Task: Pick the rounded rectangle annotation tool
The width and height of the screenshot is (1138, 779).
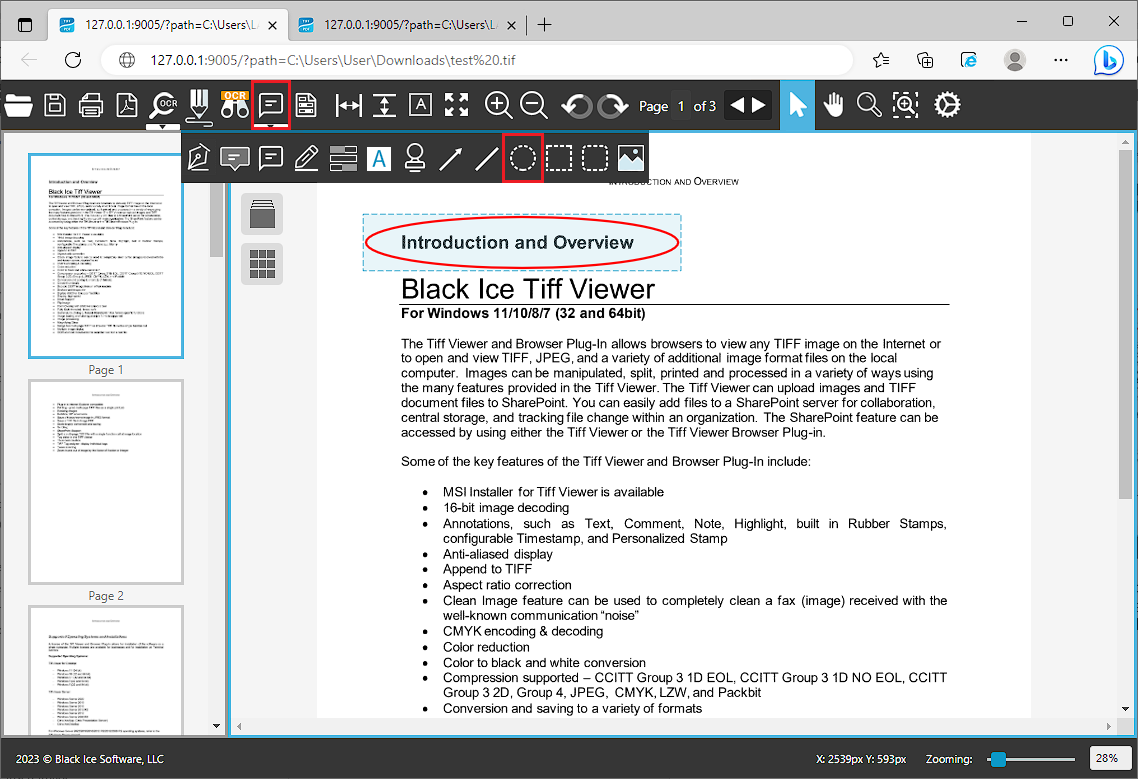Action: coord(594,158)
